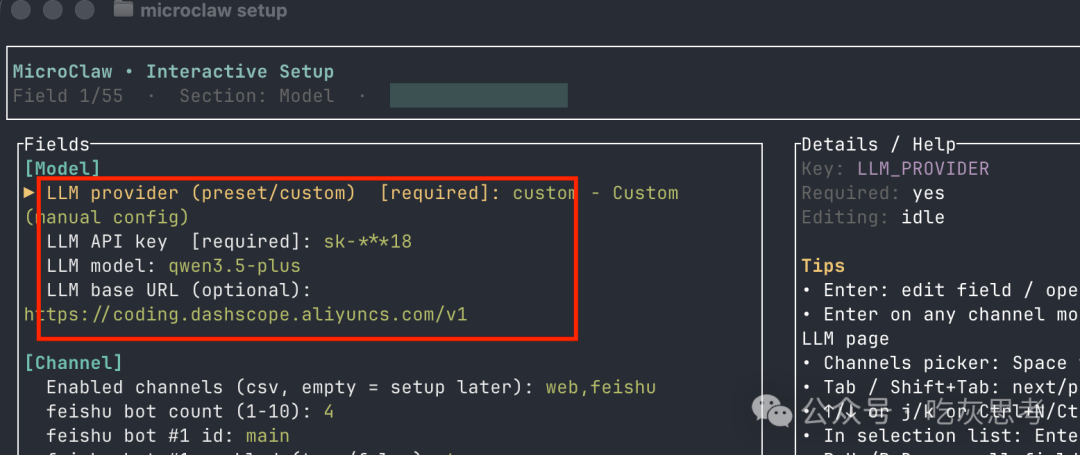
Task: Select the LLM model qwen3.5-plus field
Action: [173, 266]
